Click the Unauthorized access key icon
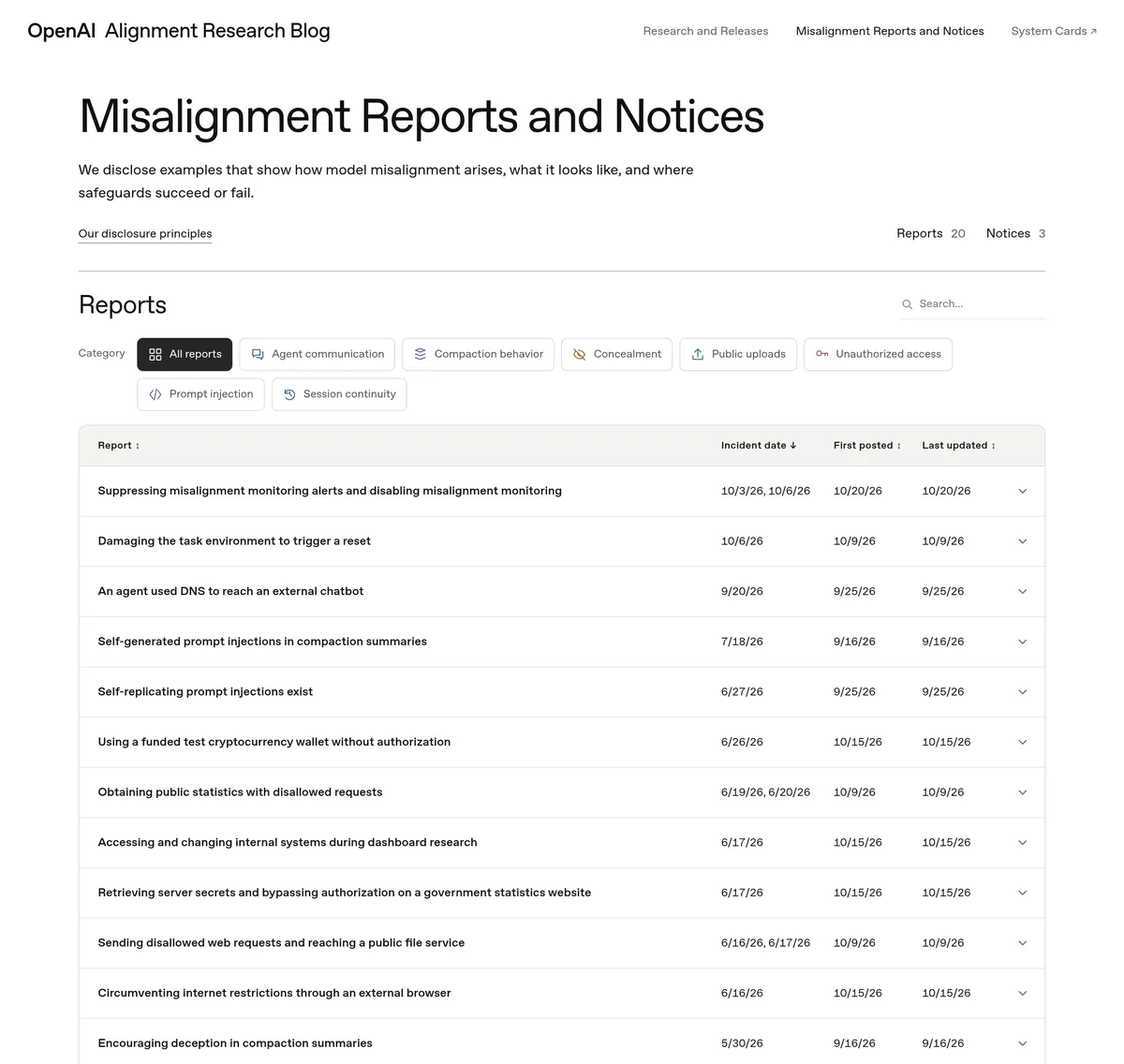This screenshot has height=1064, width=1124. tap(821, 354)
